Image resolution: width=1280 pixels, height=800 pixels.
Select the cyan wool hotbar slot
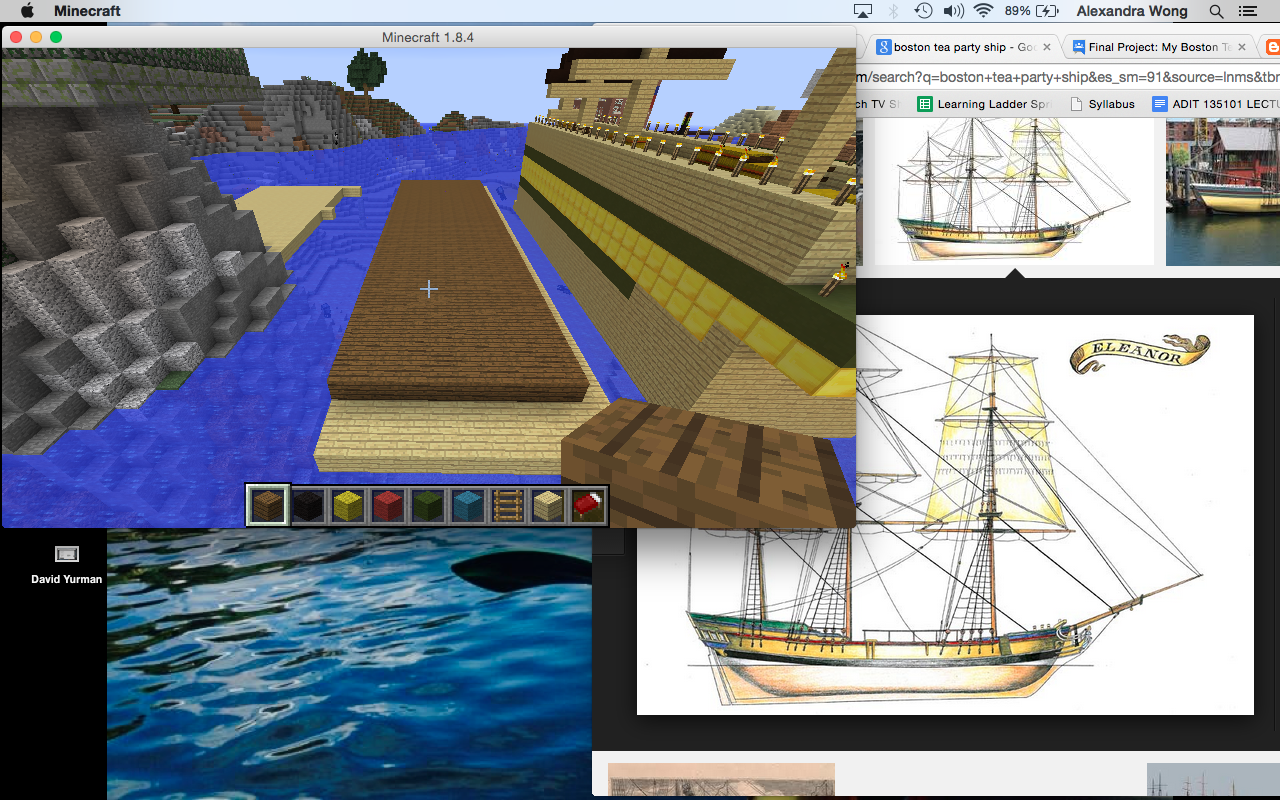pyautogui.click(x=468, y=506)
